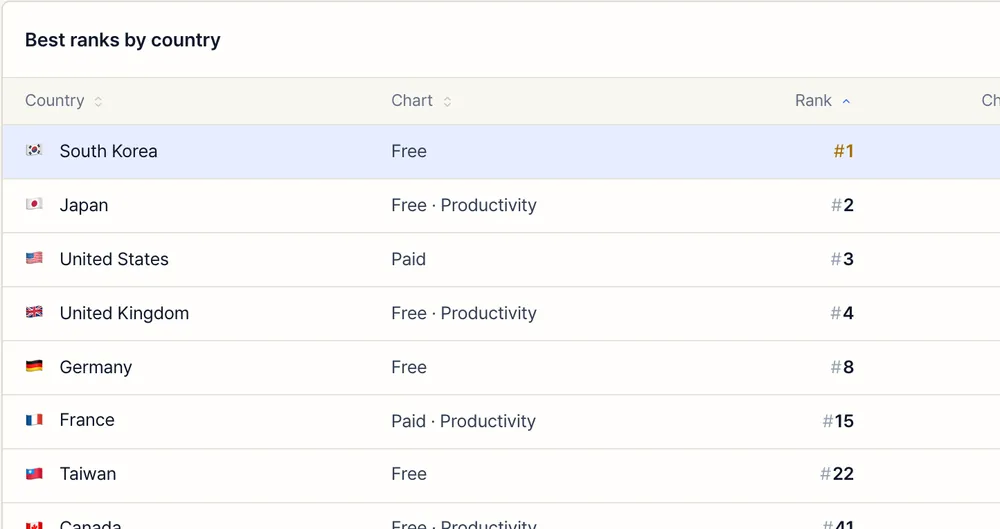Click the Free chart cell for South Korea
The image size is (1000, 529).
coord(409,151)
